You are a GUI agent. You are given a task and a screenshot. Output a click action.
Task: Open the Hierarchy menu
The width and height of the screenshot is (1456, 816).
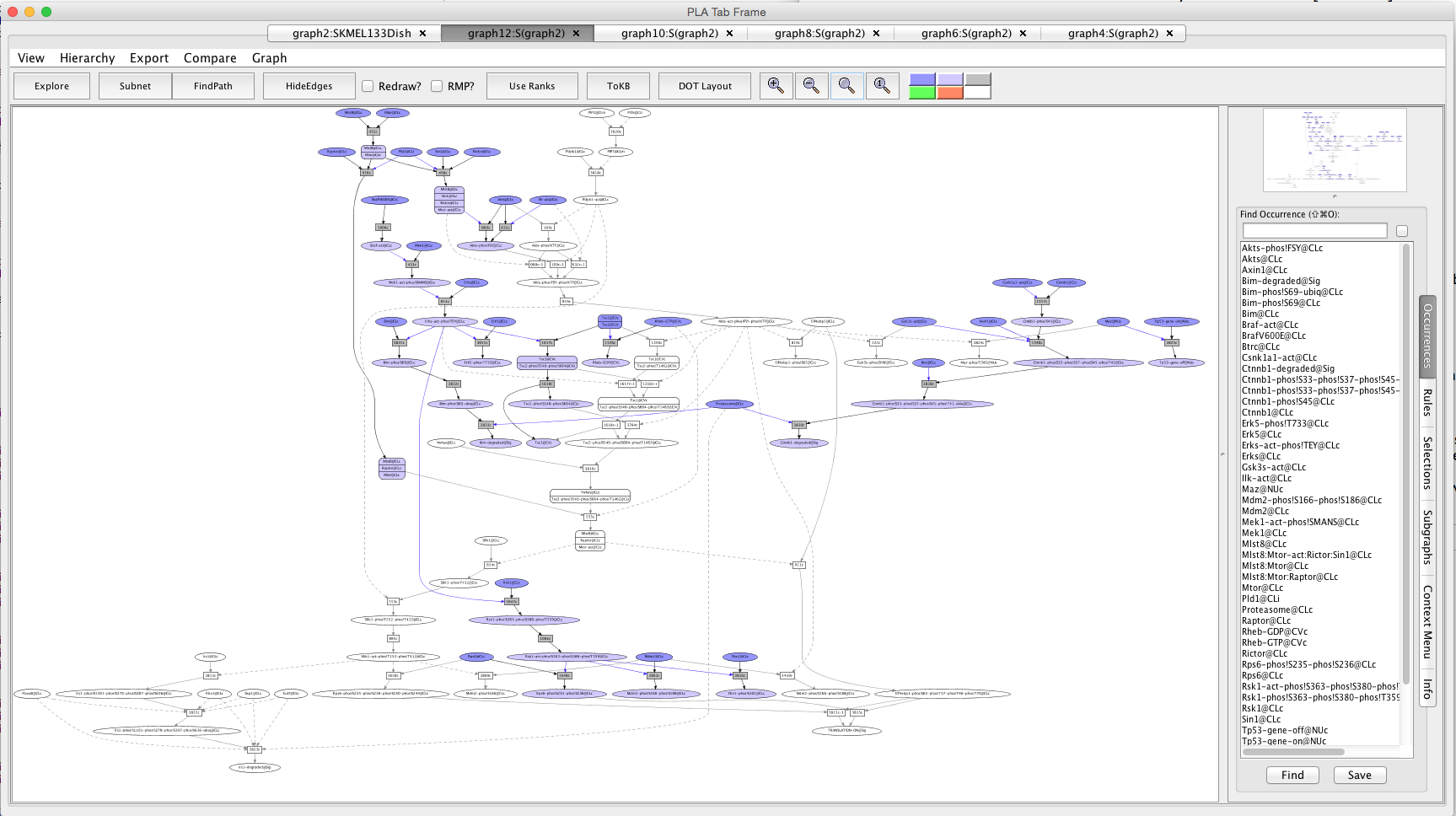[87, 58]
